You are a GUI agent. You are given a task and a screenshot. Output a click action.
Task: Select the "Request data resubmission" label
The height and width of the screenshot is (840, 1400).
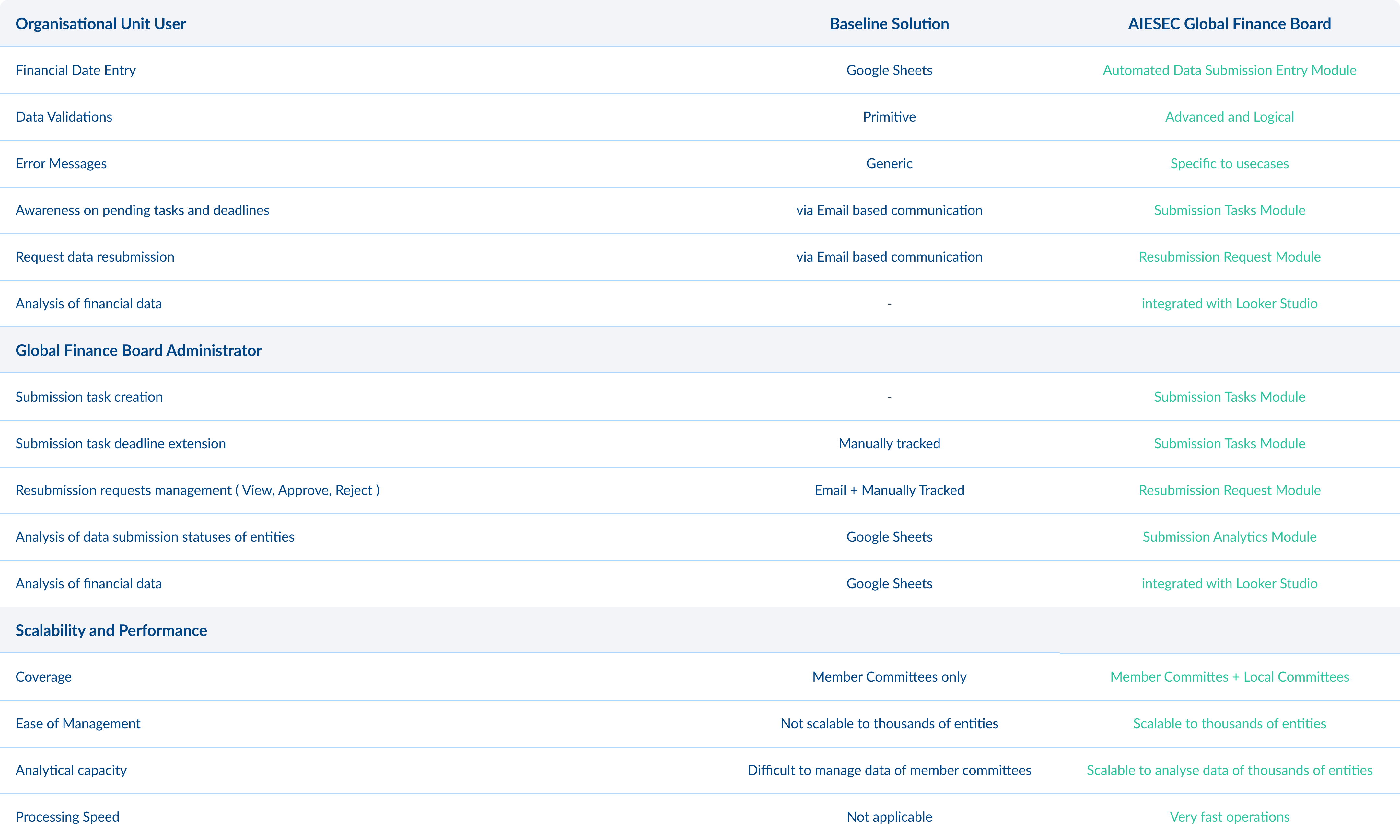95,257
